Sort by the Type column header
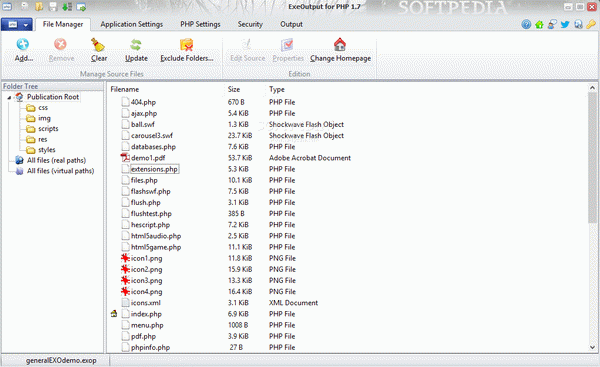This screenshot has width=600, height=367. click(277, 89)
